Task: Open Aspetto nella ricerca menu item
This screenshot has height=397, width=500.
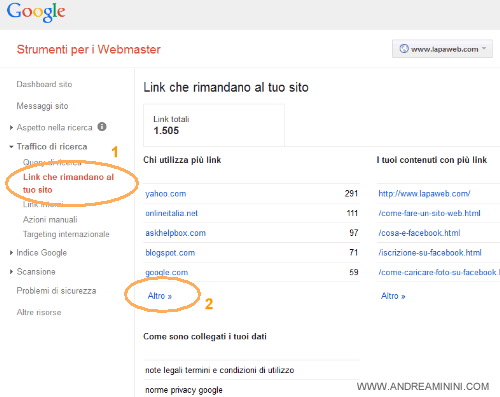Action: click(54, 128)
